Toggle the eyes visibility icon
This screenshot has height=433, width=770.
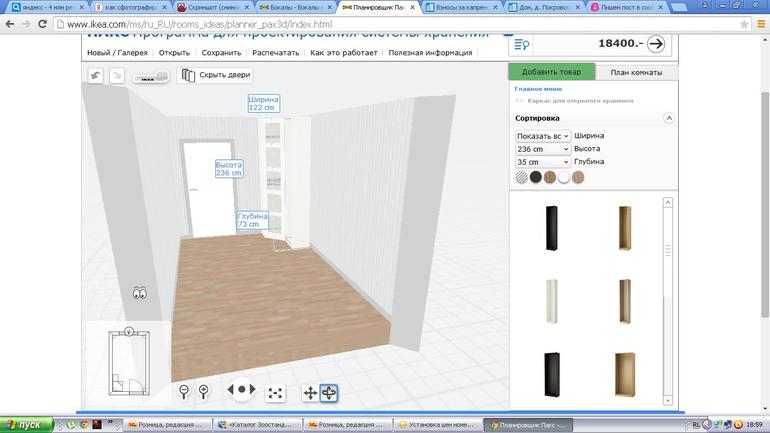pos(140,293)
